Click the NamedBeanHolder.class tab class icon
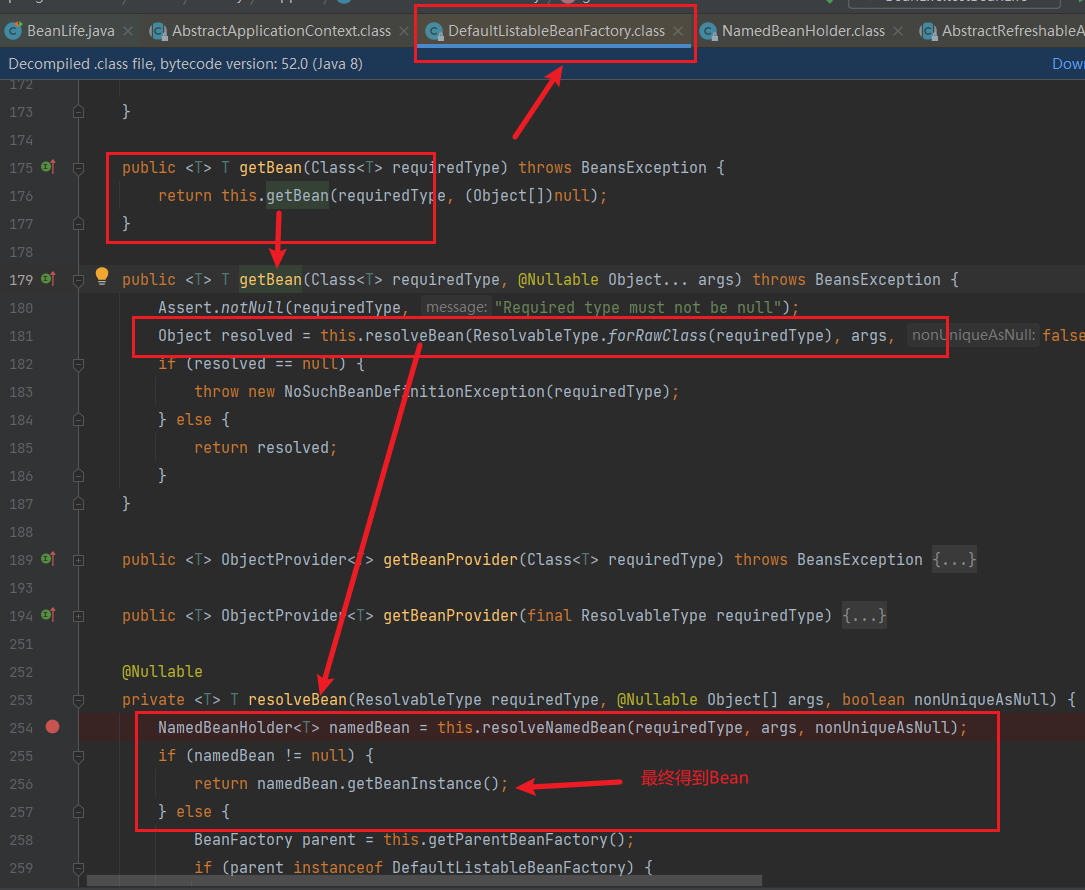 pyautogui.click(x=708, y=31)
